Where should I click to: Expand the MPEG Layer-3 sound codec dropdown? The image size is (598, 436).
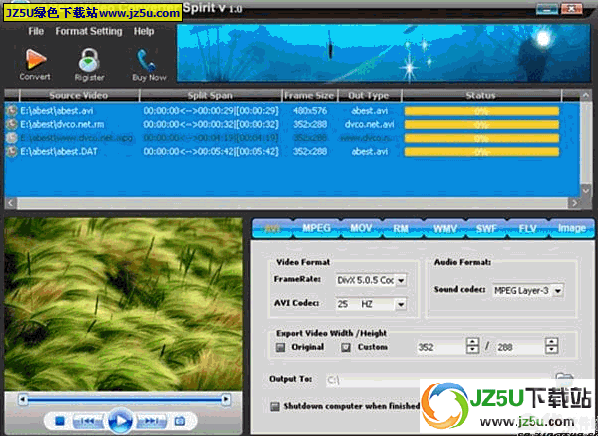click(558, 291)
